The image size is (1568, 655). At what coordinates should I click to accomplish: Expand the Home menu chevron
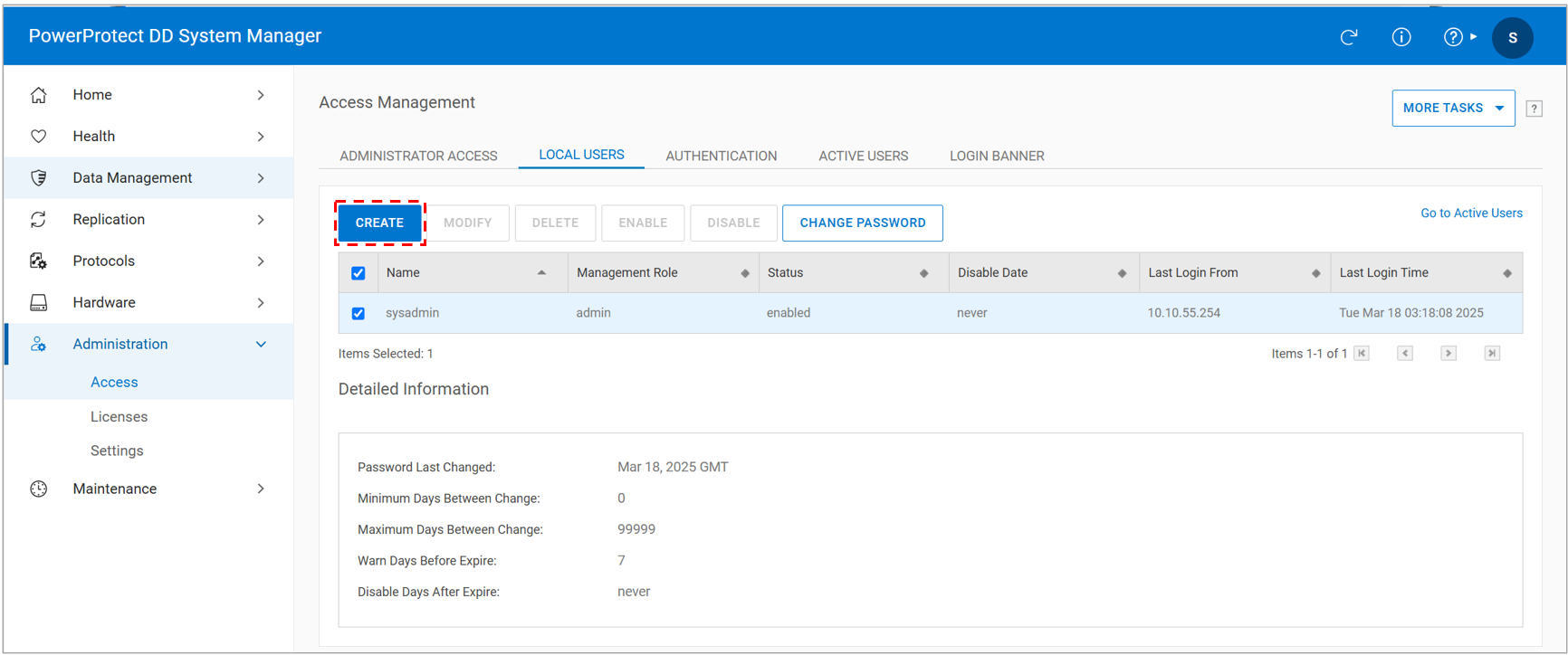tap(261, 95)
